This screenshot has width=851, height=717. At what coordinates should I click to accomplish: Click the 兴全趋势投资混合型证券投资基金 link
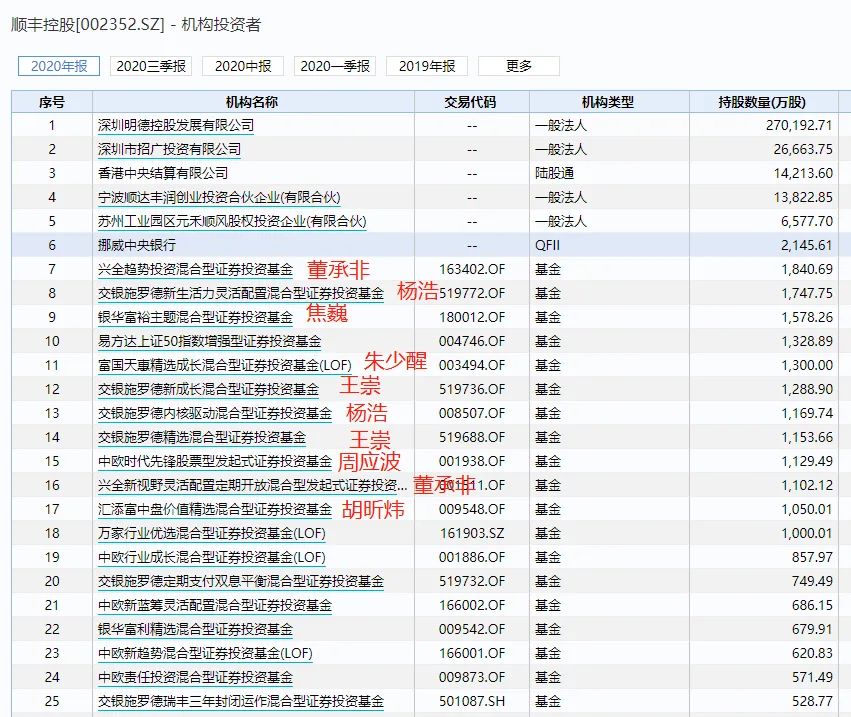point(189,269)
